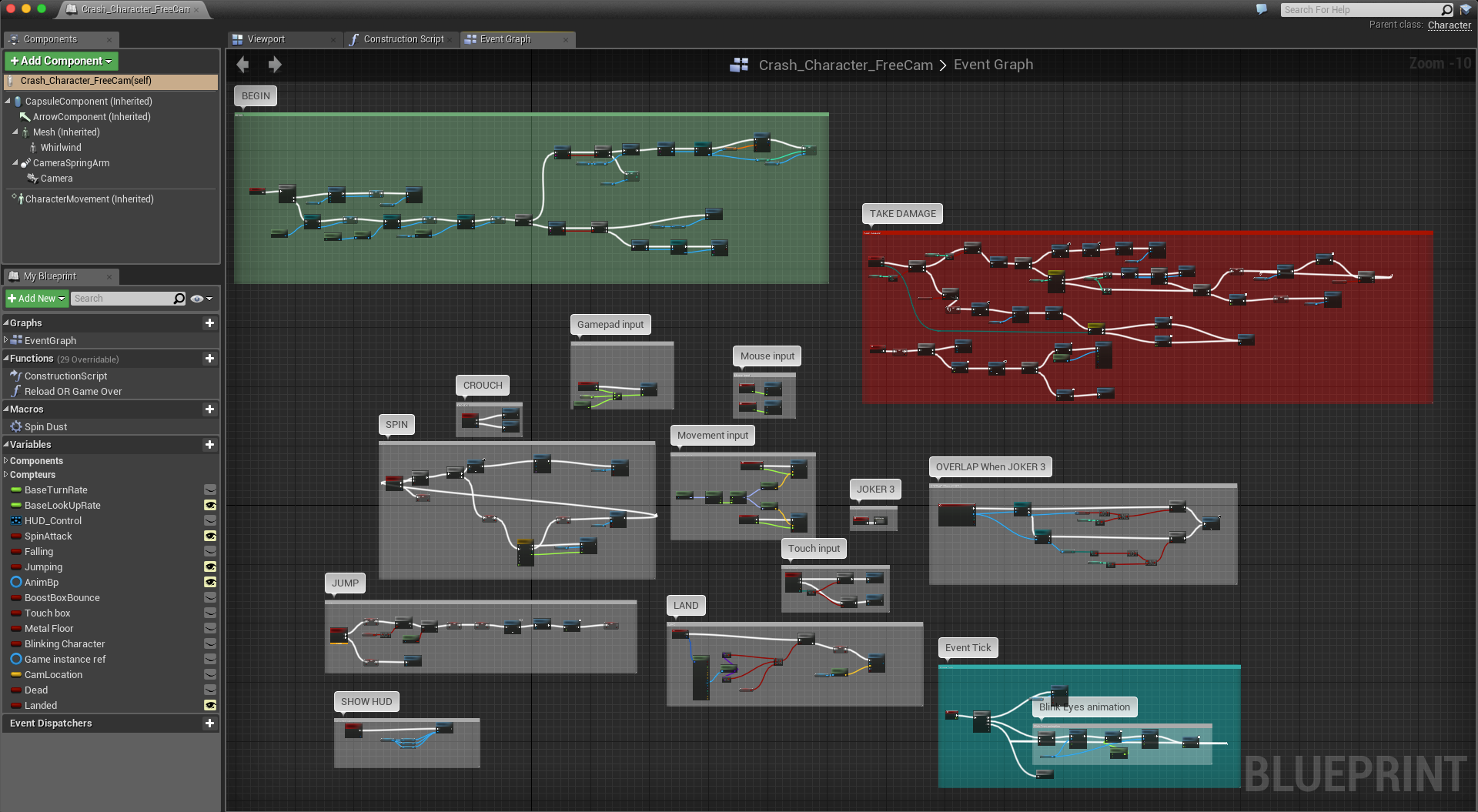Click the BEGIN comment label
Screen dimensions: 1478x812
click(x=256, y=96)
